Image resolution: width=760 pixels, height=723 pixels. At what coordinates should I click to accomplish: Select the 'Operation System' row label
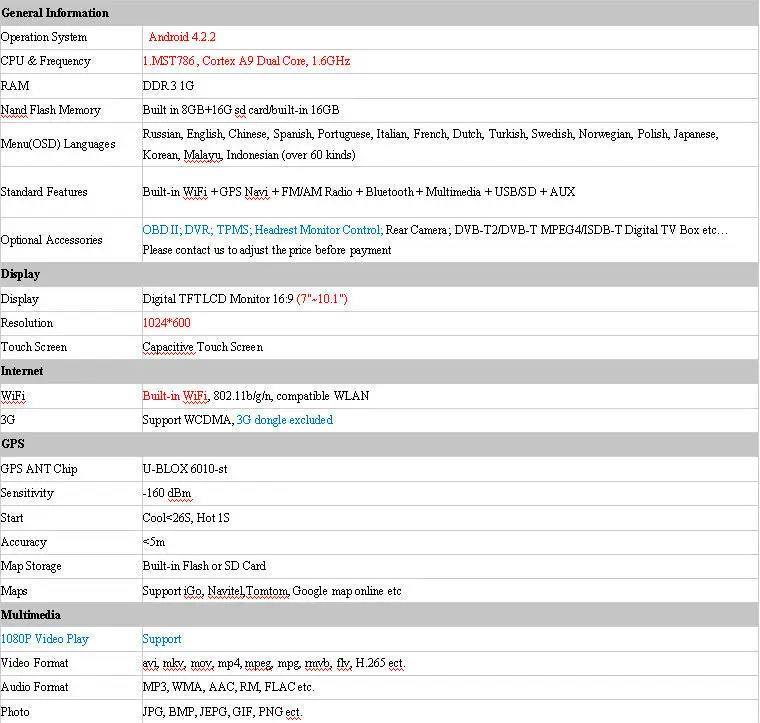(x=44, y=37)
